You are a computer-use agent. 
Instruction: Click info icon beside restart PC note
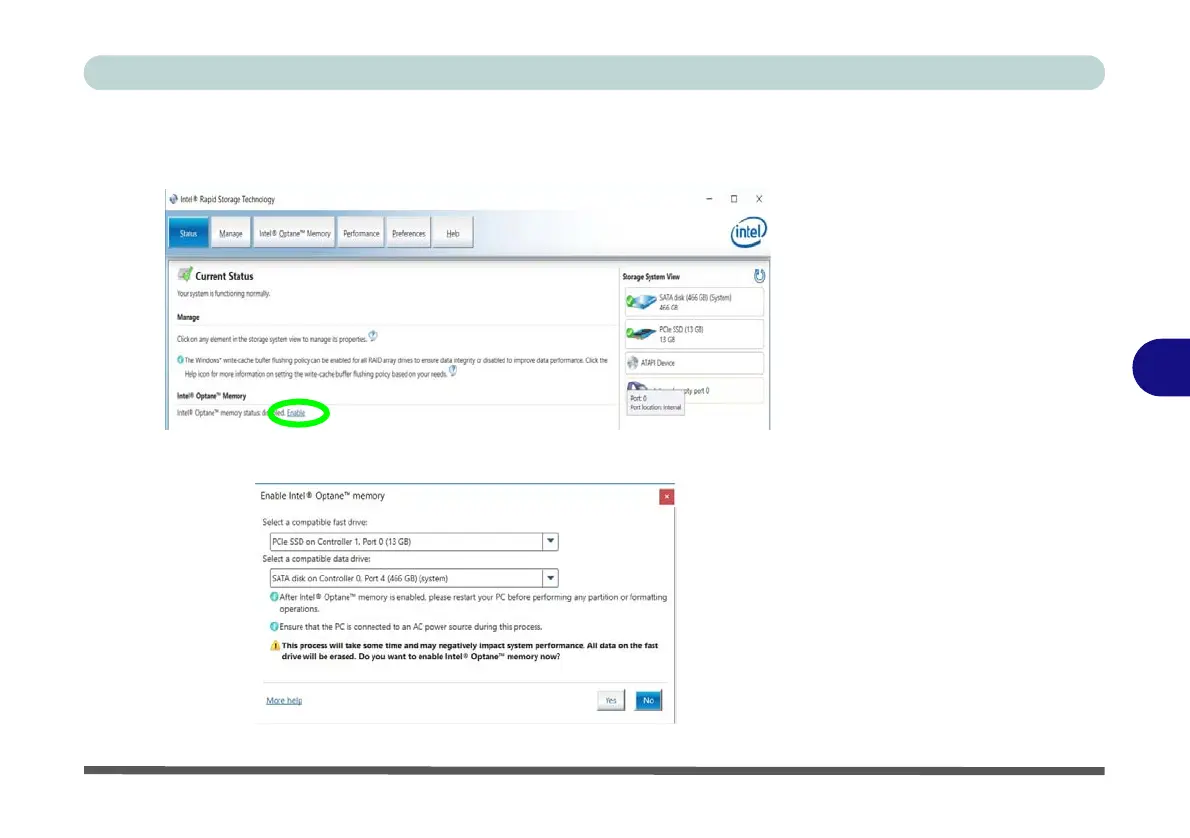tap(274, 597)
